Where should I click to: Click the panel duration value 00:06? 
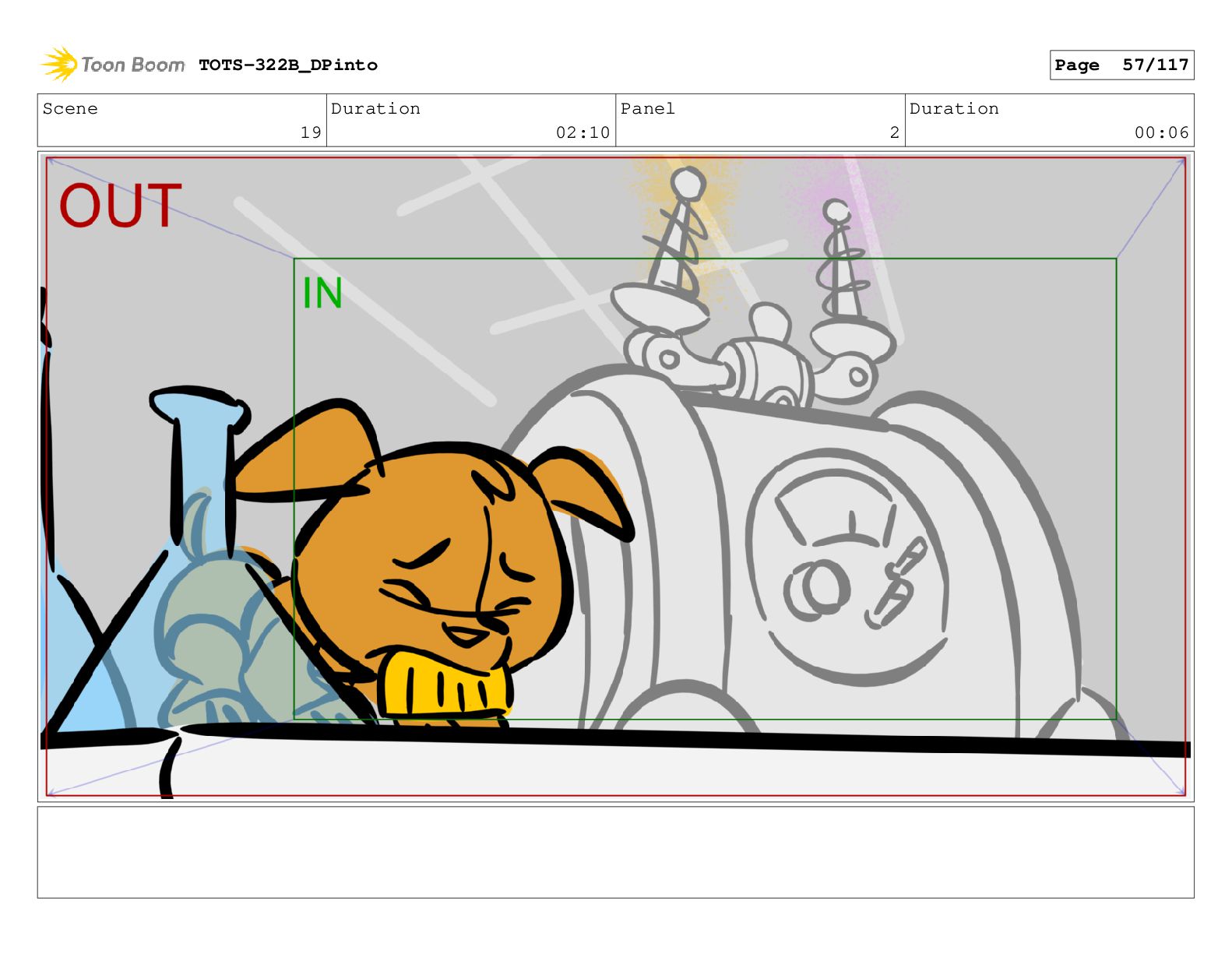coord(1161,132)
